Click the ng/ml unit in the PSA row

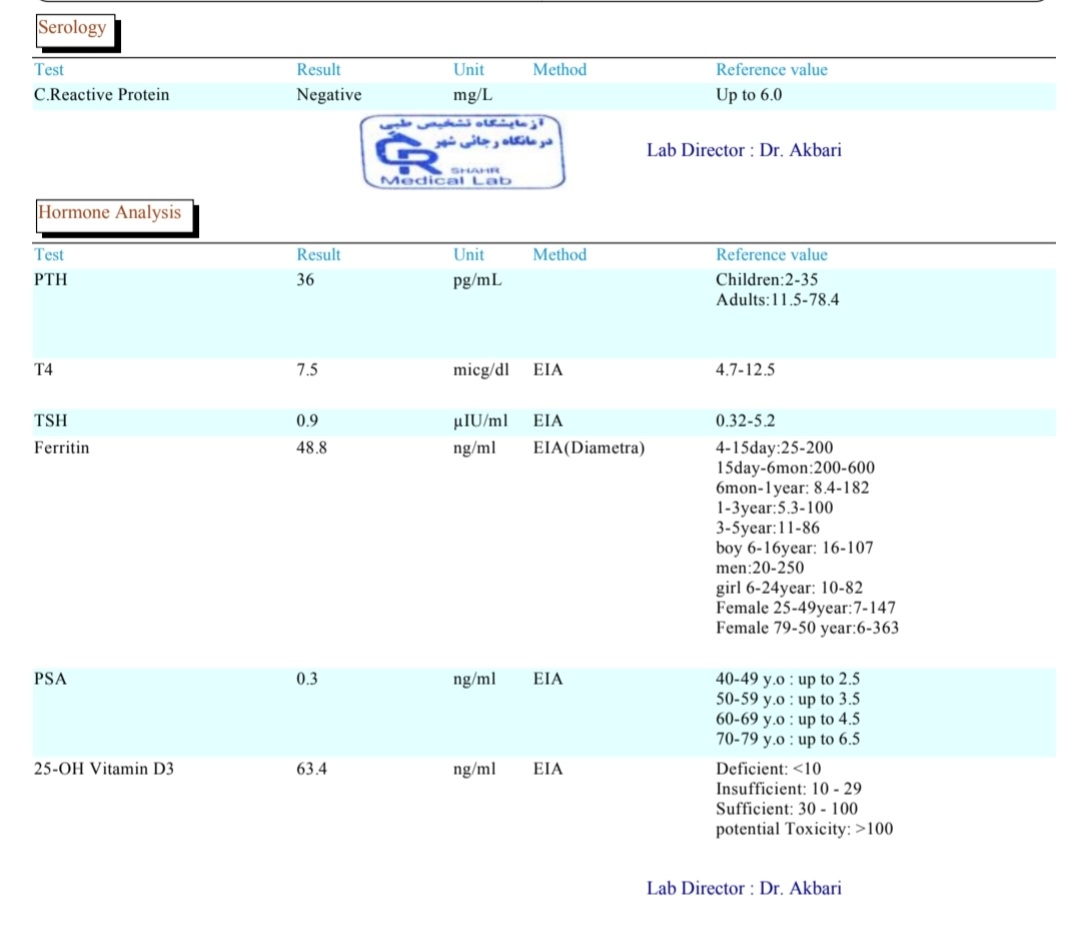474,680
